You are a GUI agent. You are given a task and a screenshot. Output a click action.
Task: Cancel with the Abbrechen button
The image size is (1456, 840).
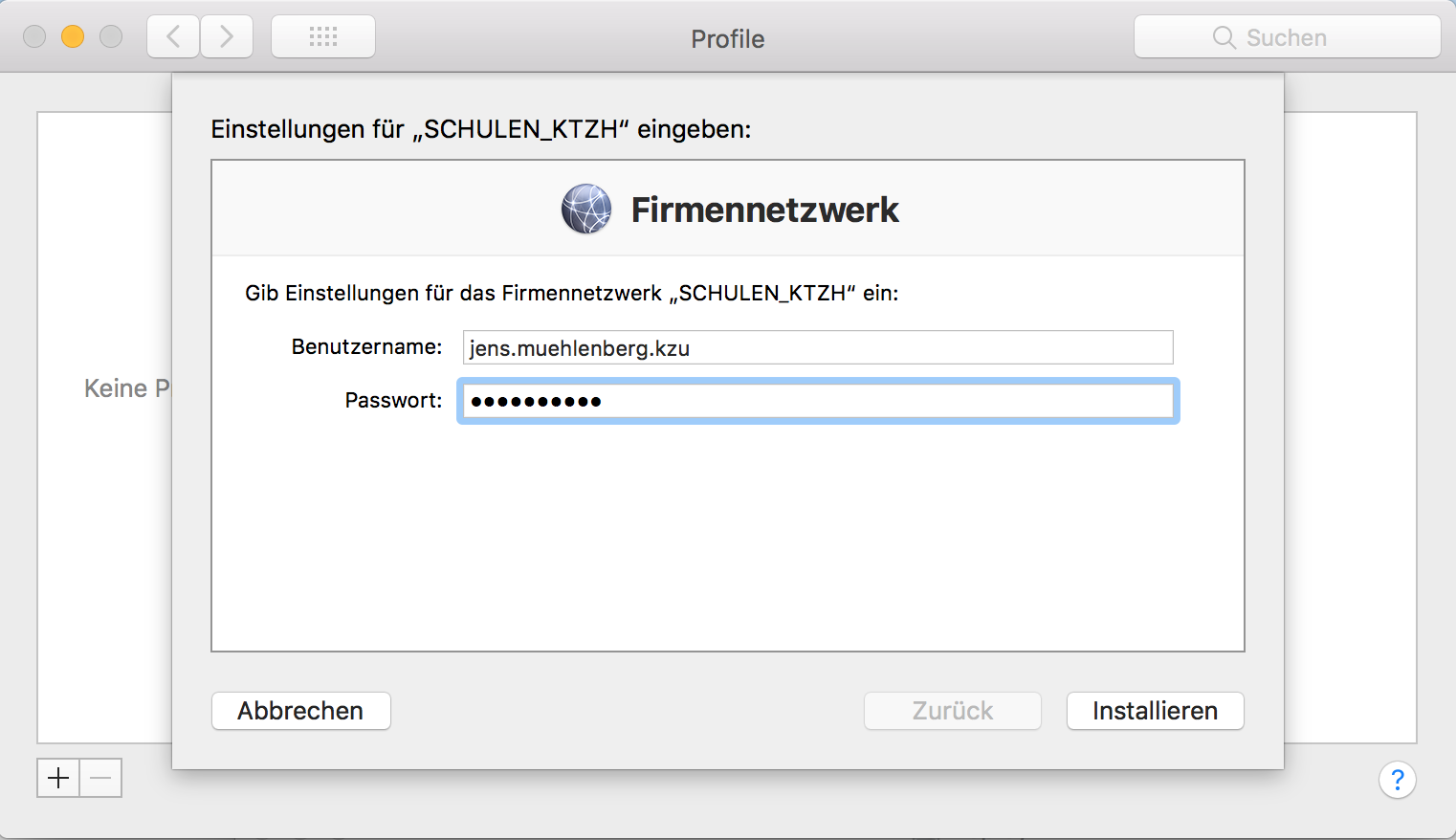[x=300, y=711]
